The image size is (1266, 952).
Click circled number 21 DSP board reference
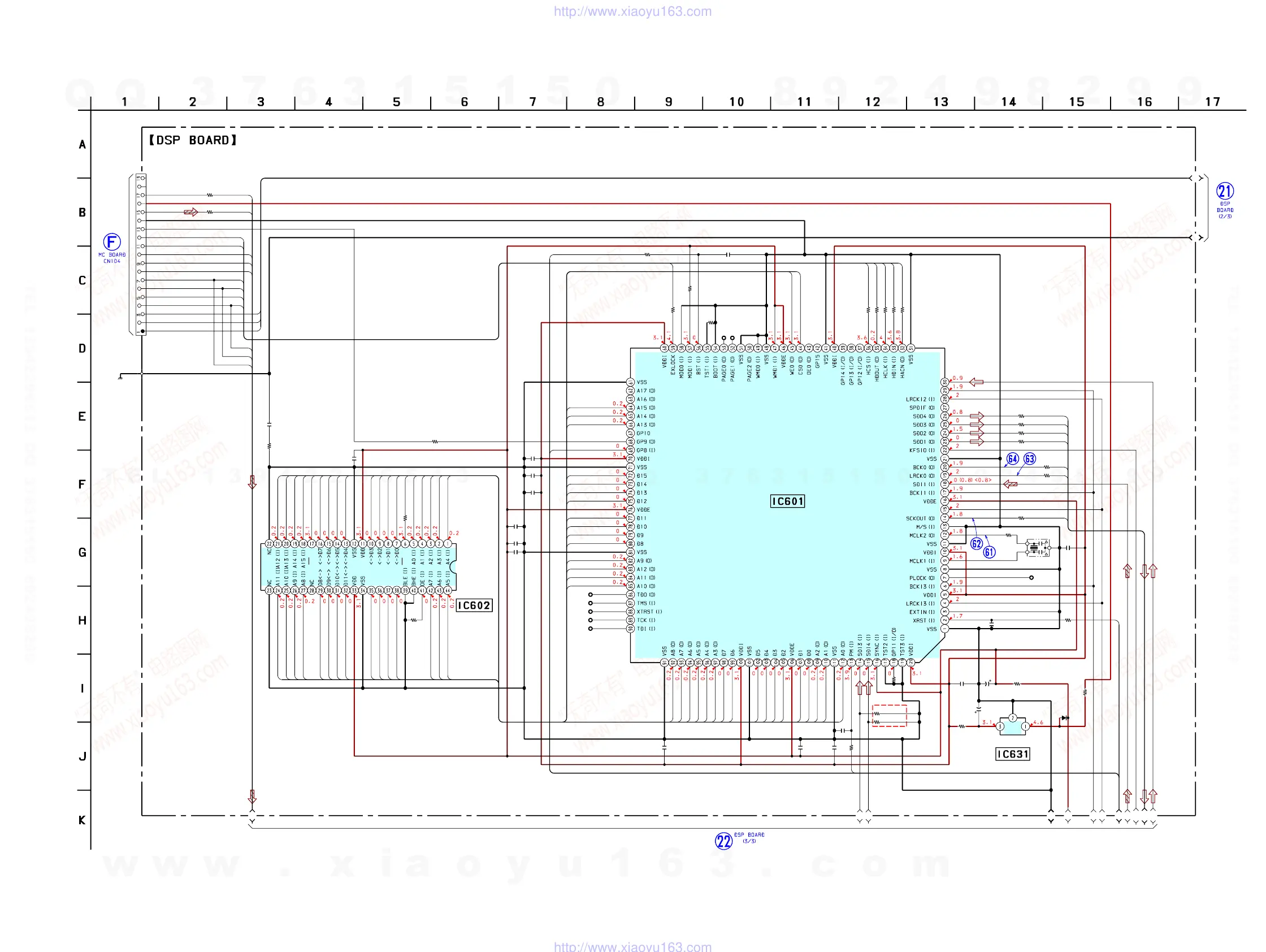point(1224,191)
